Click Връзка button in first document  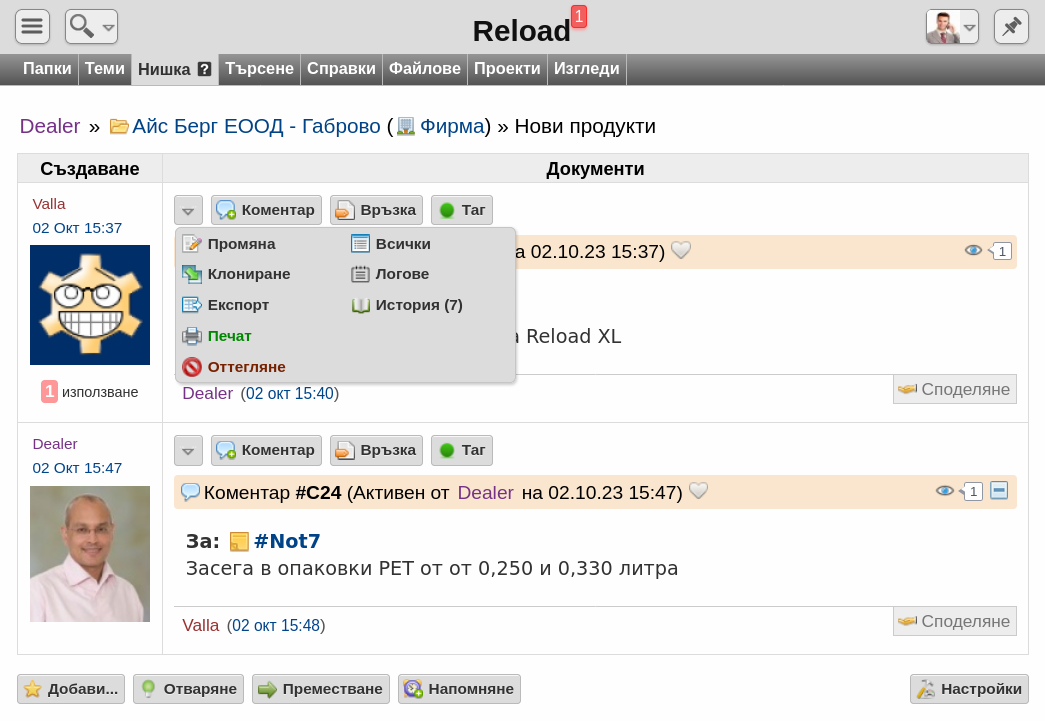tap(377, 210)
